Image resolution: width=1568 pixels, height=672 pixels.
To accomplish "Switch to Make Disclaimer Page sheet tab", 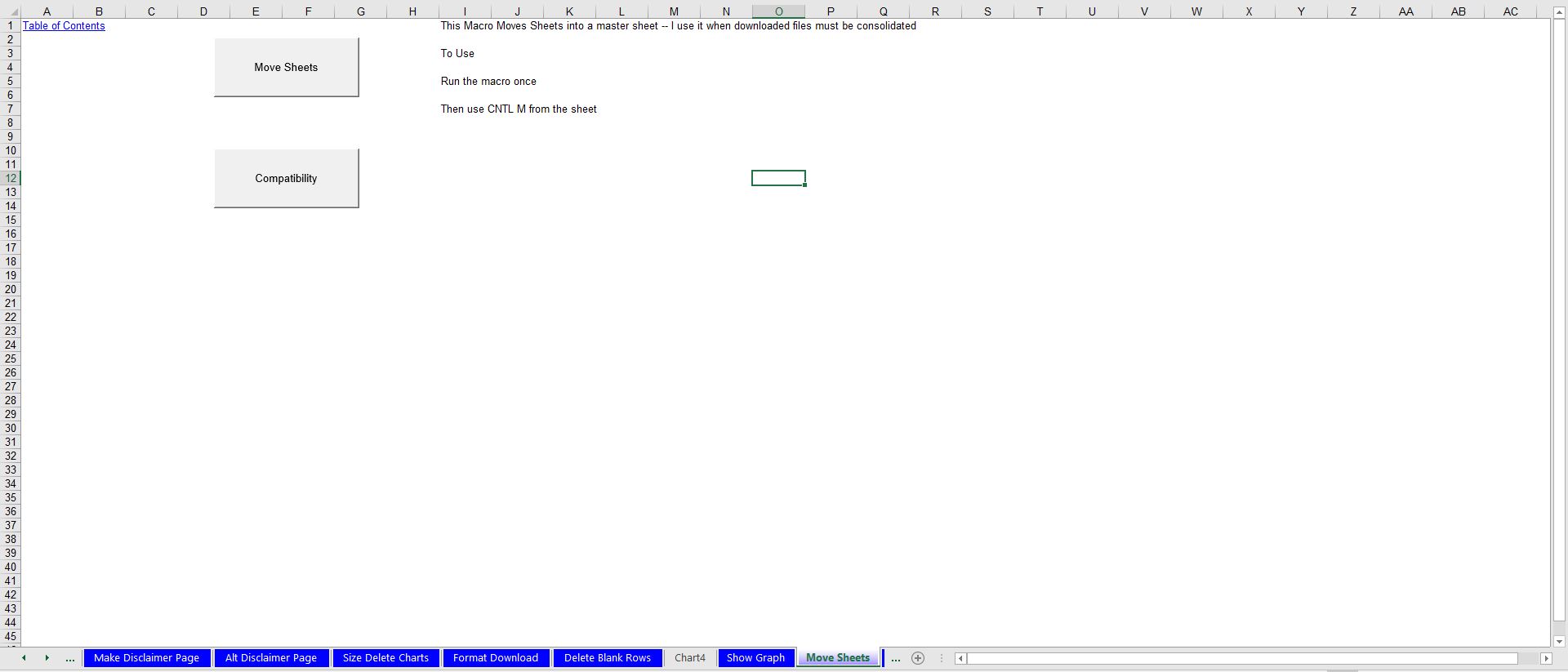I will click(x=147, y=658).
